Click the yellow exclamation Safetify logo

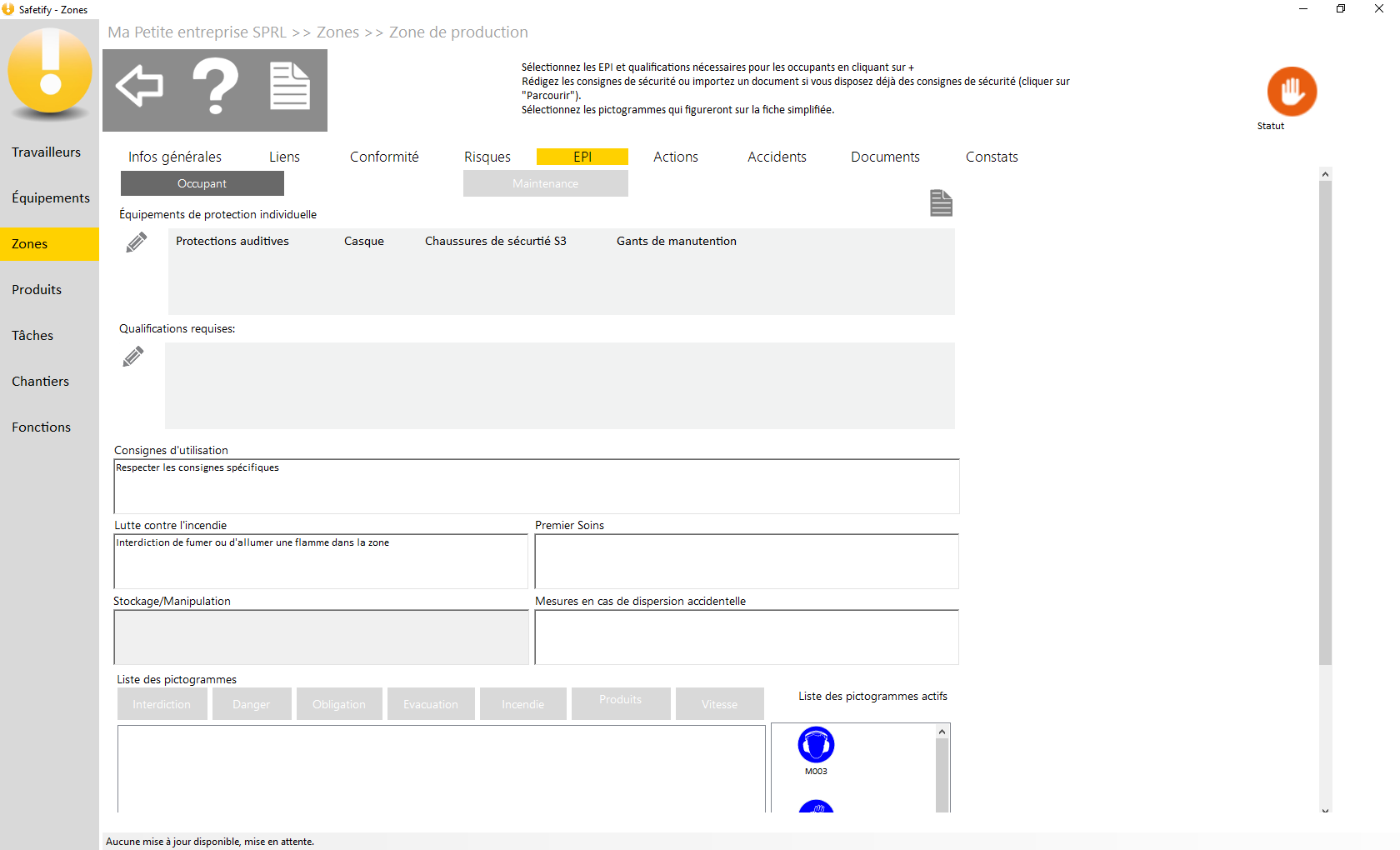(x=50, y=72)
